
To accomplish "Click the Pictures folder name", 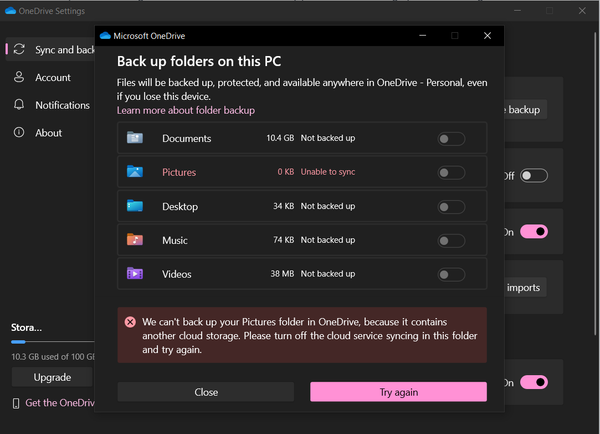I will pyautogui.click(x=179, y=172).
